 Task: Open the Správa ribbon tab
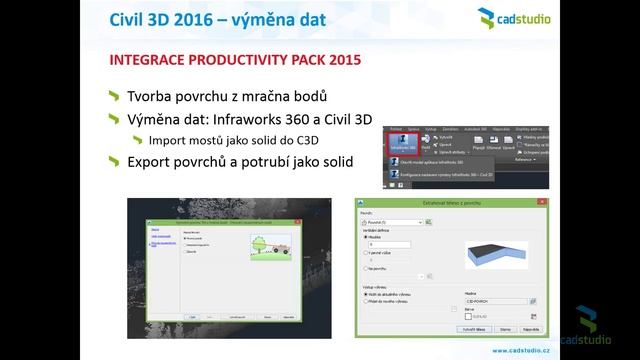(413, 129)
